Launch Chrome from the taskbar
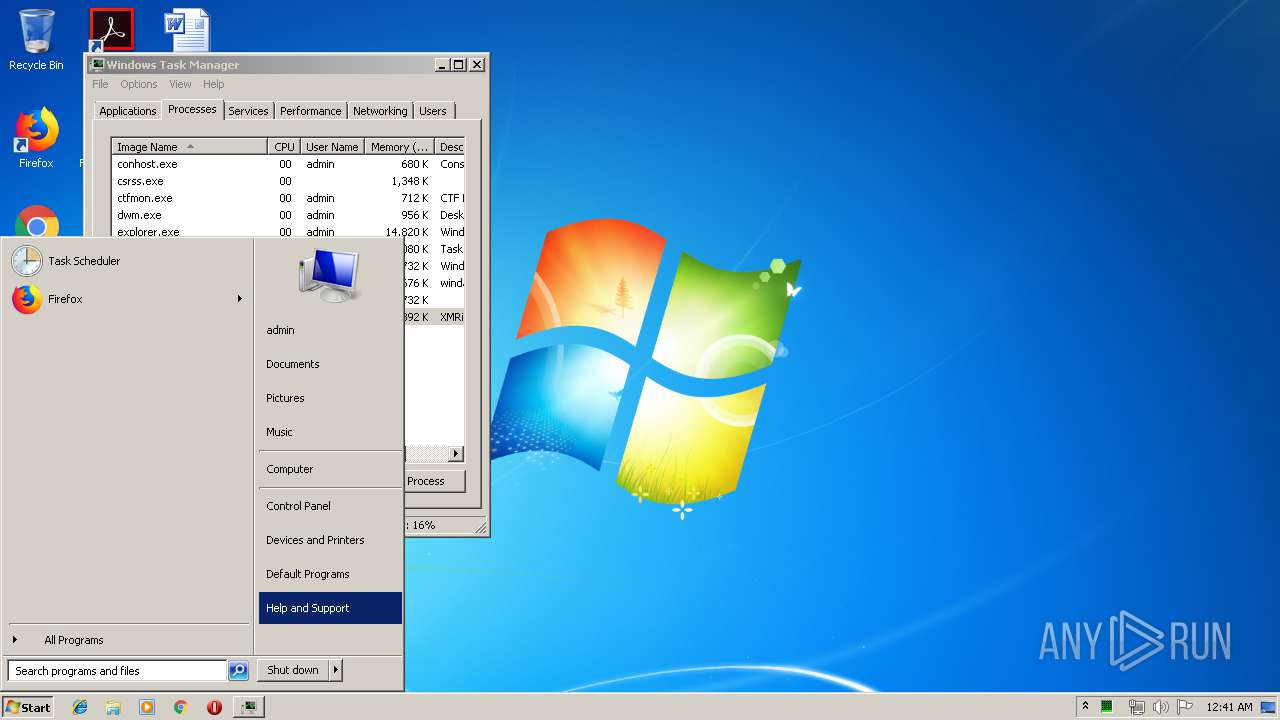Screen dimensions: 1280x720 tap(180, 707)
